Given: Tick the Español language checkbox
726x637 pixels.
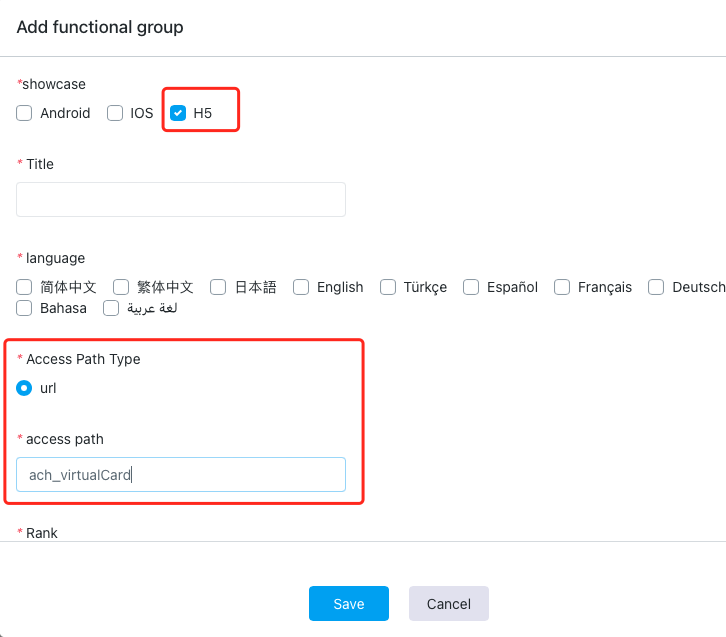Looking at the screenshot, I should pos(471,287).
